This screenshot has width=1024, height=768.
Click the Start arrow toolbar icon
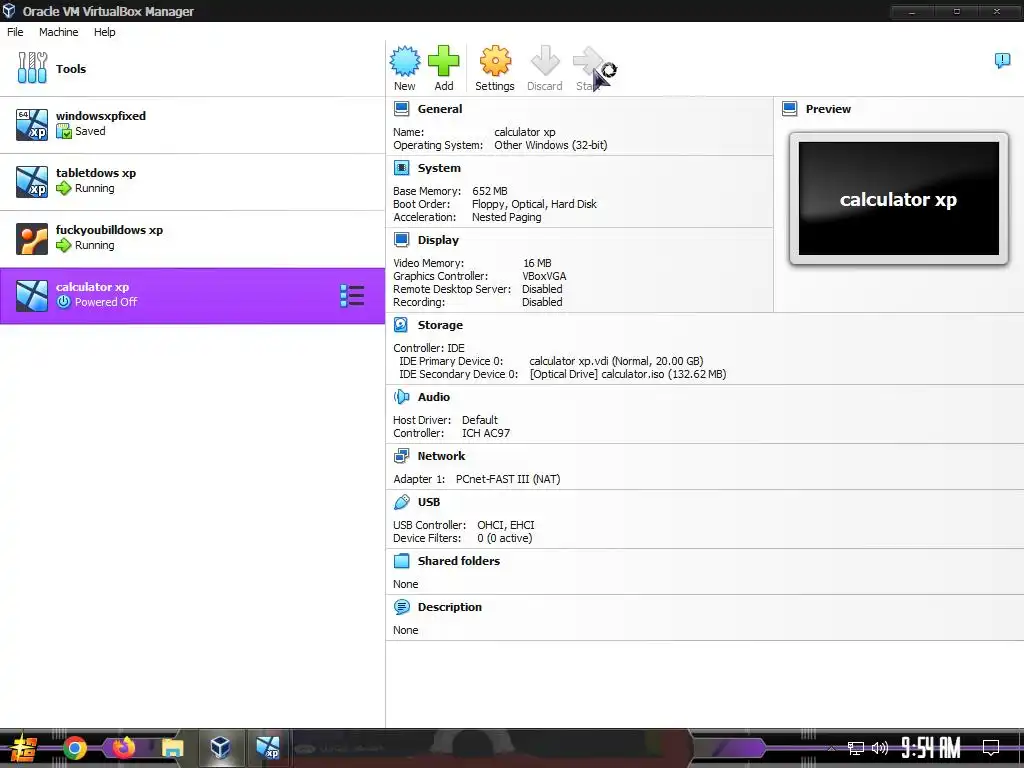coord(588,61)
